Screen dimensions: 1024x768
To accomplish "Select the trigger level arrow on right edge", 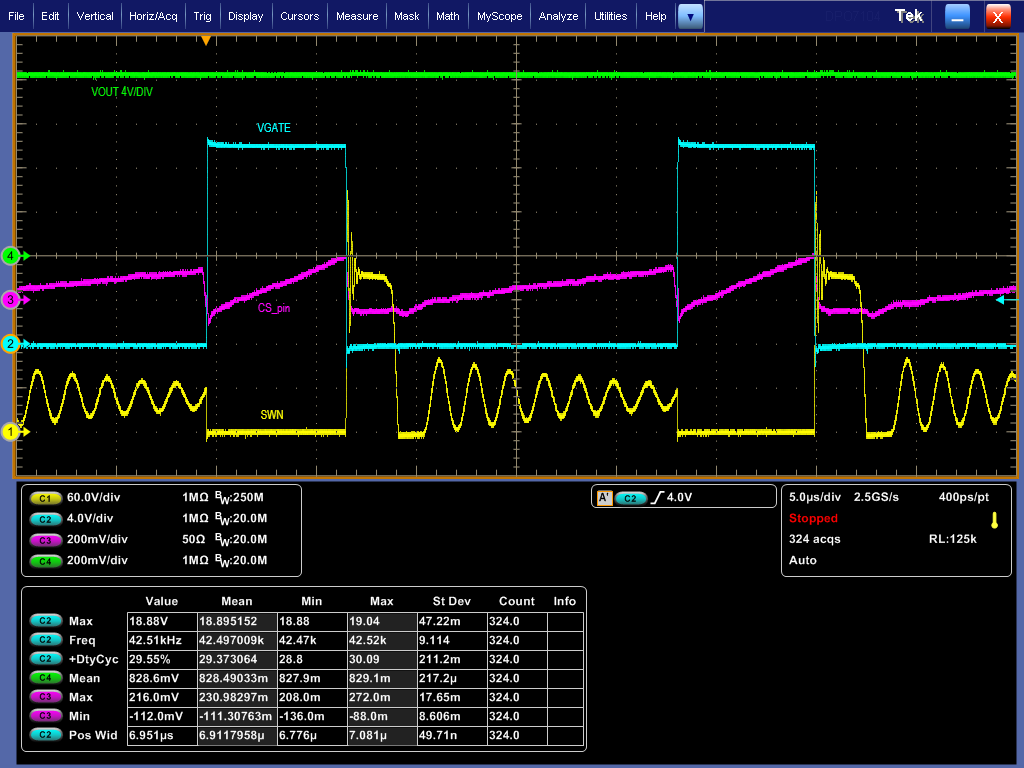I will [1001, 299].
